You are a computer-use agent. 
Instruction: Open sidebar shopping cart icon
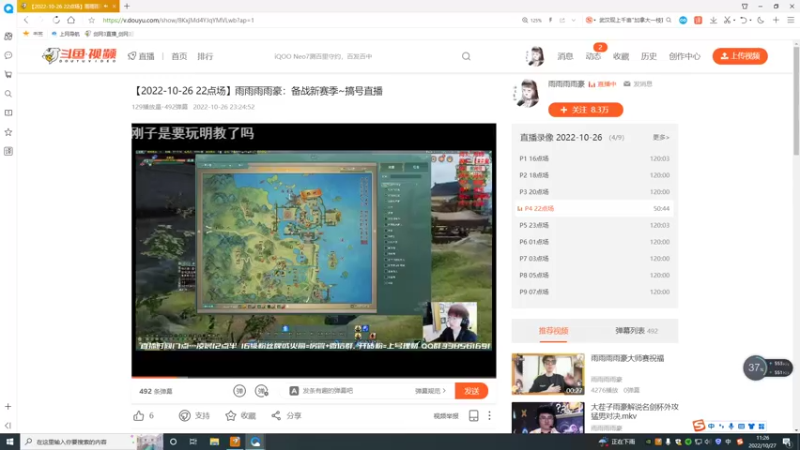[8, 74]
